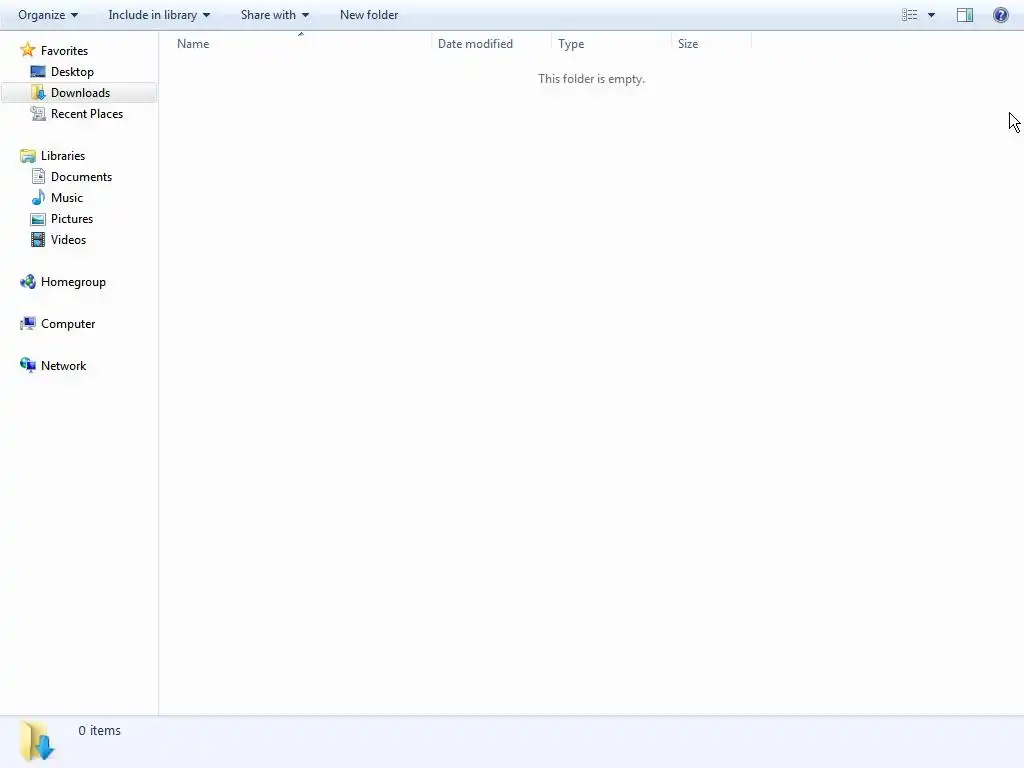Select Computer label in sidebar

(68, 324)
